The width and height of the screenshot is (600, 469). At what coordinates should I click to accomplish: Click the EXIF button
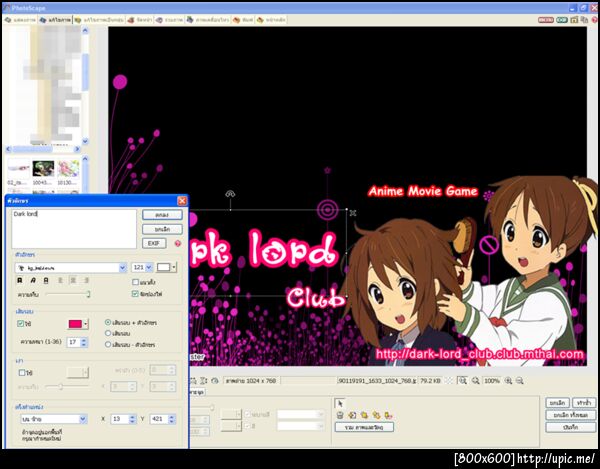[154, 243]
